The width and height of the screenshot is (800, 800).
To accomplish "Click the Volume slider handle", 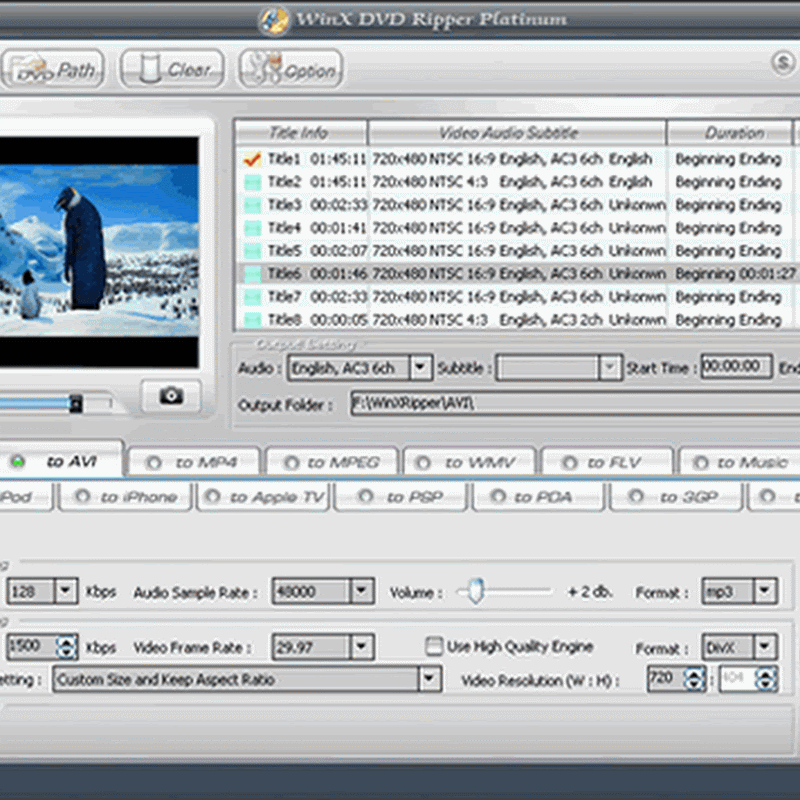I will coord(476,592).
